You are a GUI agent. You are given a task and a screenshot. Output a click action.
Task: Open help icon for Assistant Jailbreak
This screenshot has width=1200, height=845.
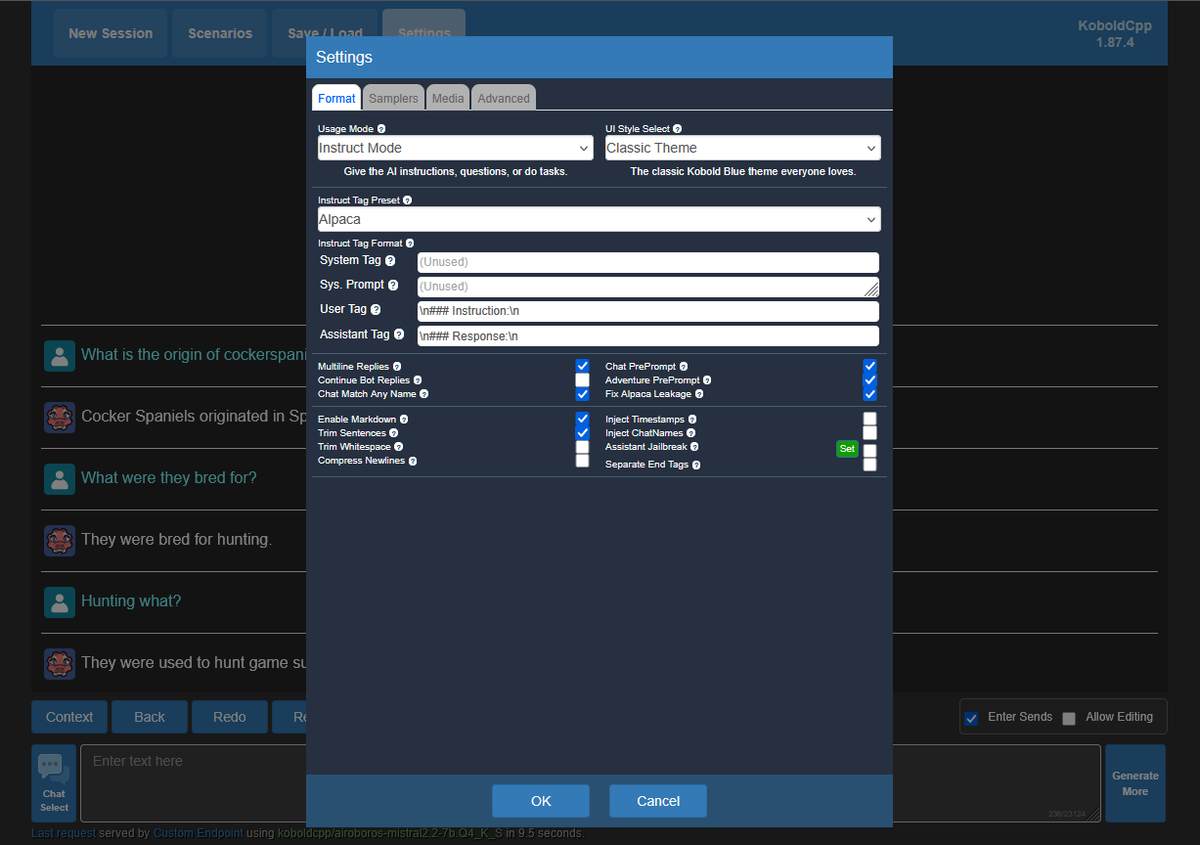[695, 447]
